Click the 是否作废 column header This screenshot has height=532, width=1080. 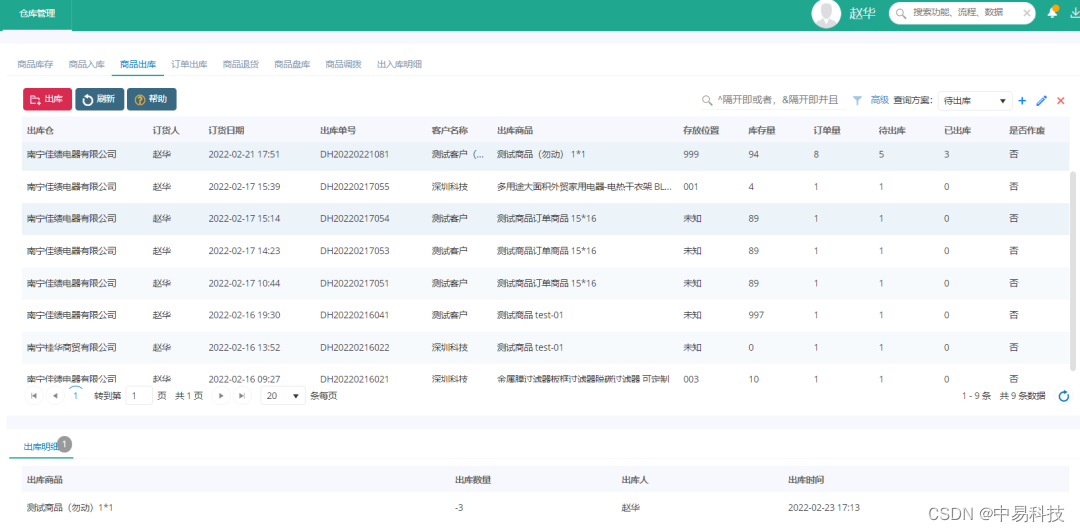(x=1027, y=130)
